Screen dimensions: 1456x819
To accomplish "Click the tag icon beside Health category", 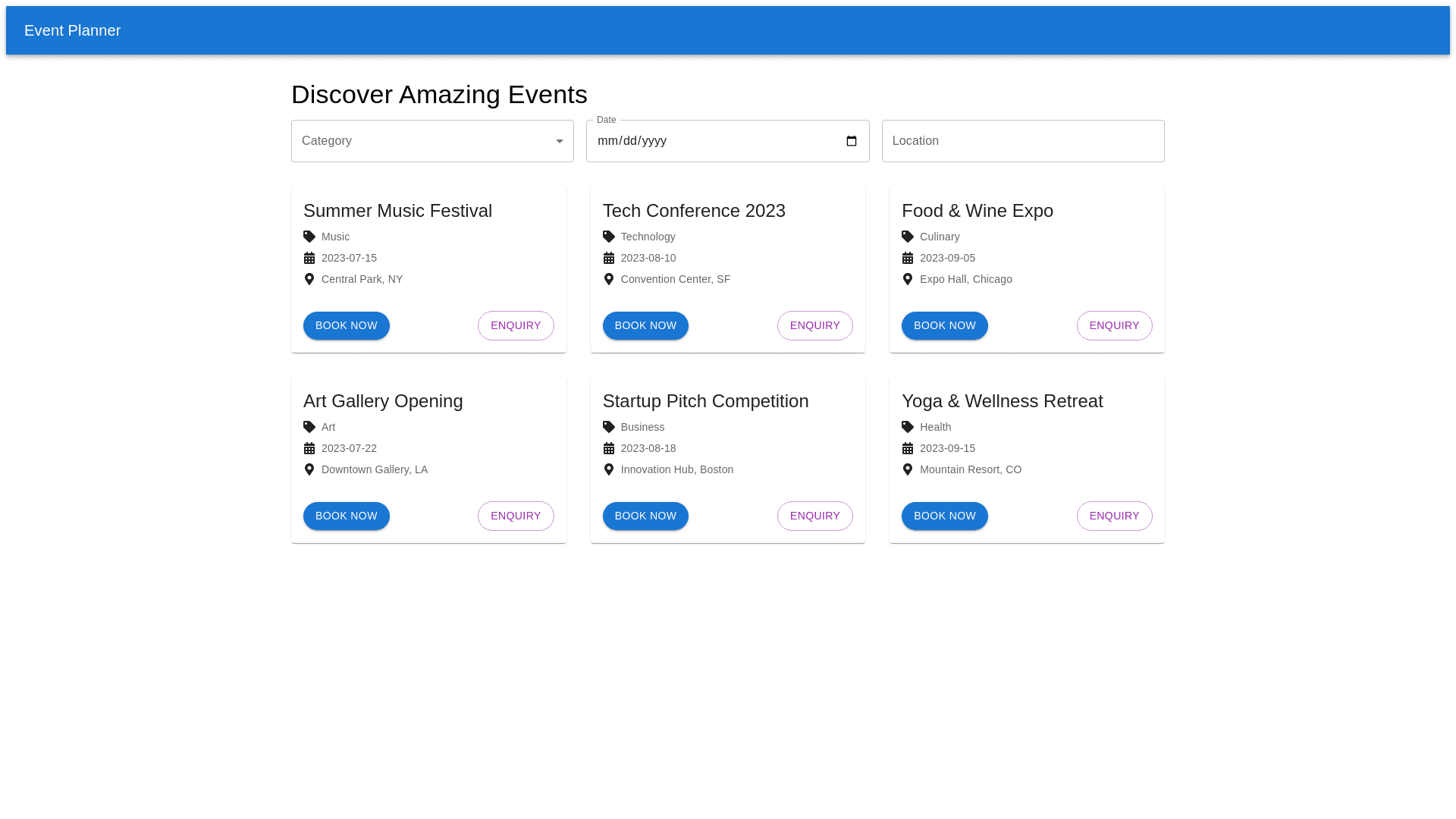I will coord(908,427).
